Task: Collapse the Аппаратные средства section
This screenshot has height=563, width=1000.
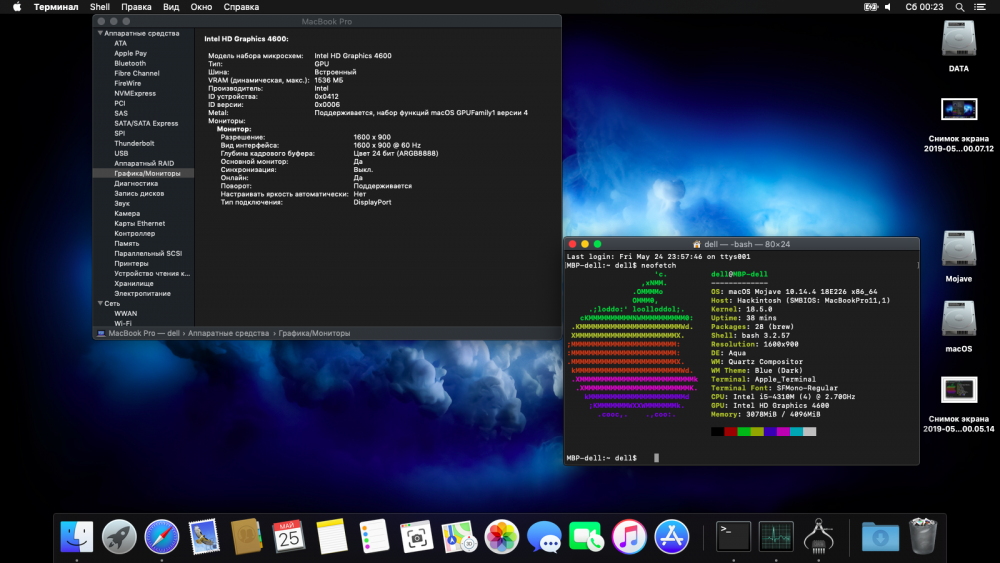Action: 100,33
